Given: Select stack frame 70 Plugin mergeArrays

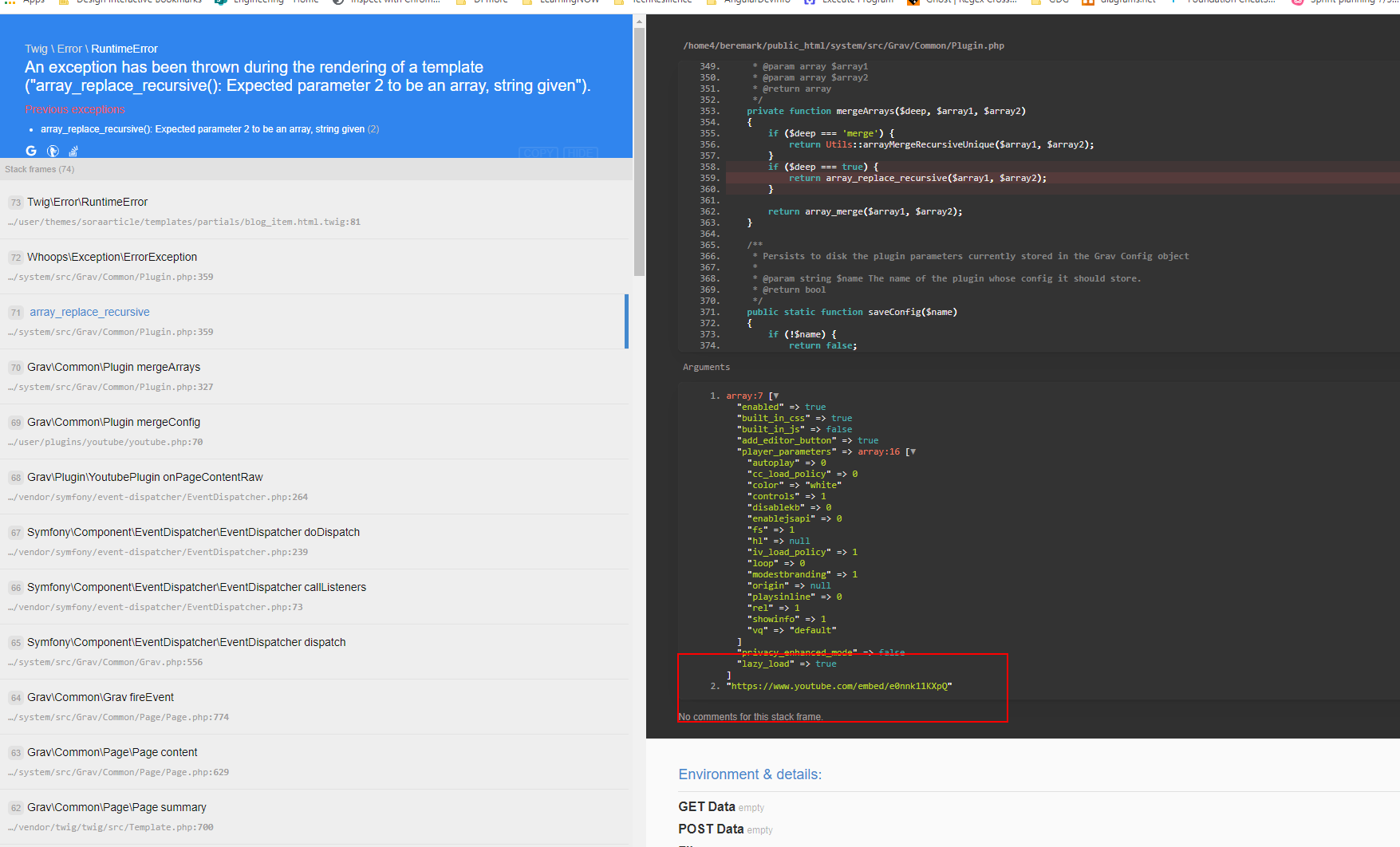Looking at the screenshot, I should (x=314, y=376).
